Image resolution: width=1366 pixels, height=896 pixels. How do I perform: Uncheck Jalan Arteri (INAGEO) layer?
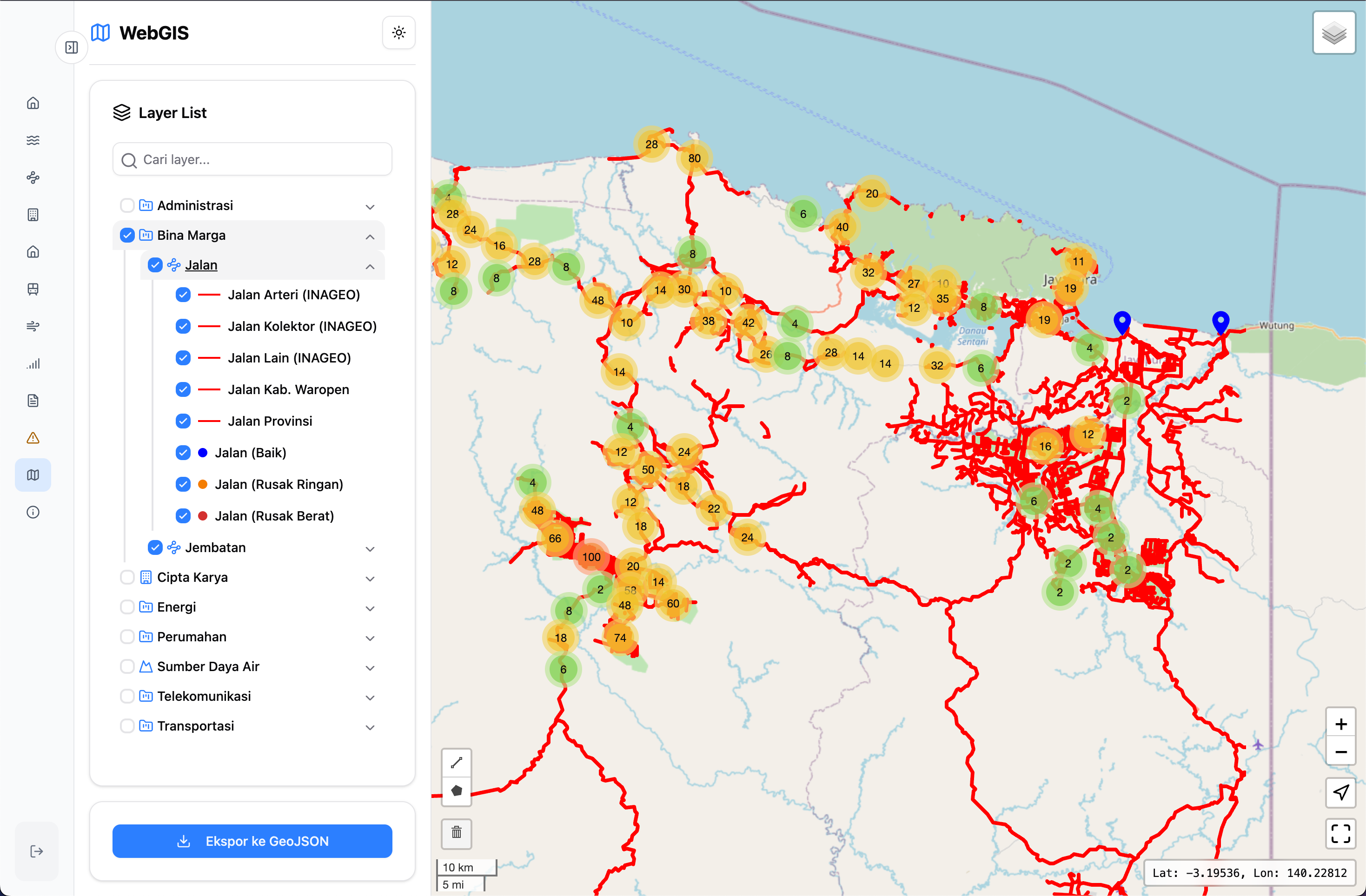(x=183, y=295)
